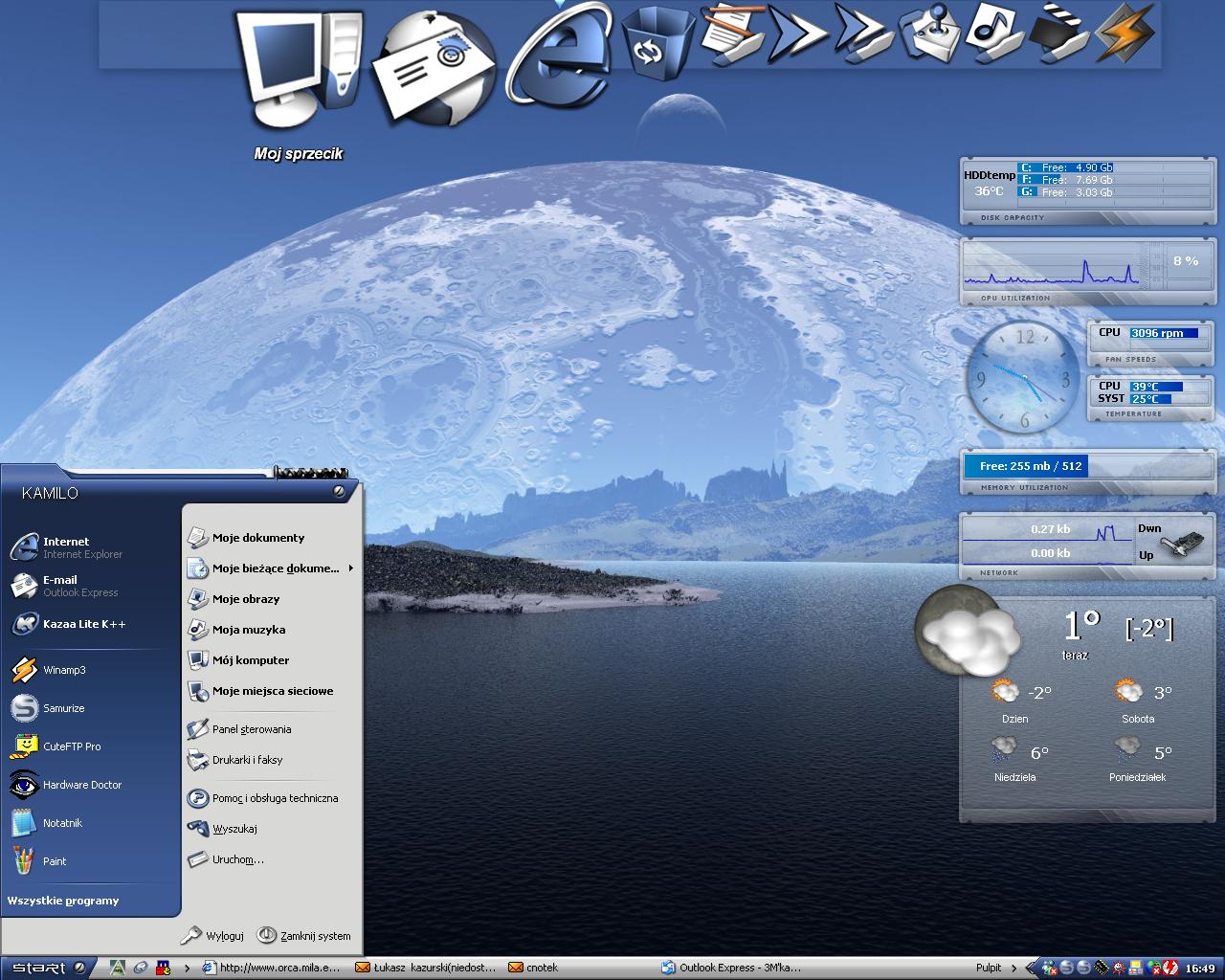The image size is (1225, 980).
Task: Open the clapperboard video folder in the dock
Action: coord(1060,33)
